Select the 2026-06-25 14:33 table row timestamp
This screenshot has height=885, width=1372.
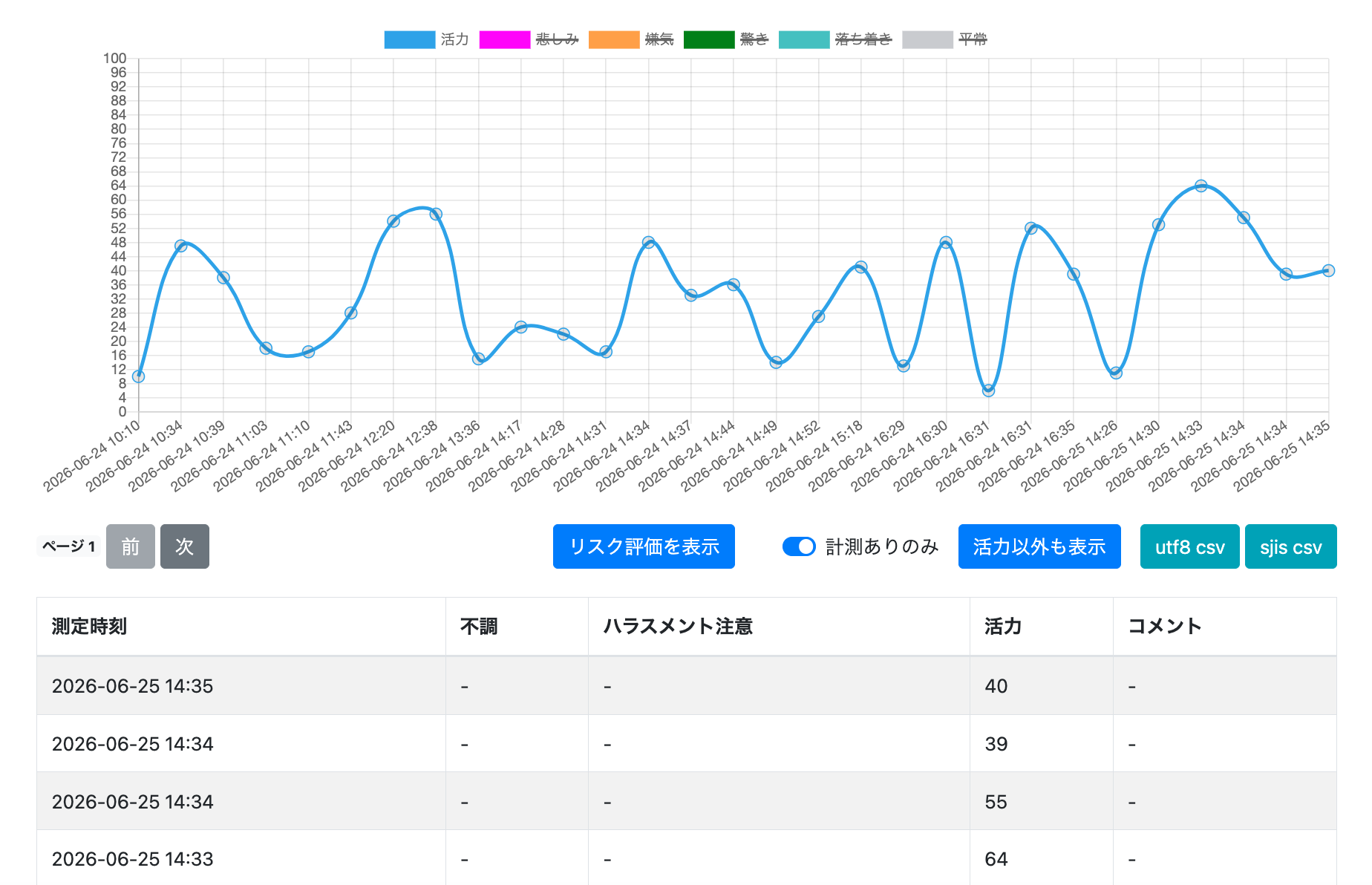(x=132, y=859)
